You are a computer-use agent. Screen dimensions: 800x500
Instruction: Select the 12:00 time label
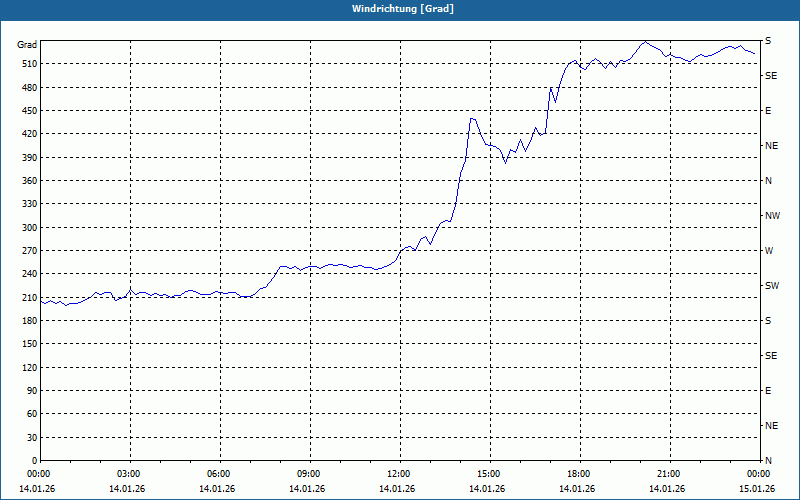click(x=400, y=474)
